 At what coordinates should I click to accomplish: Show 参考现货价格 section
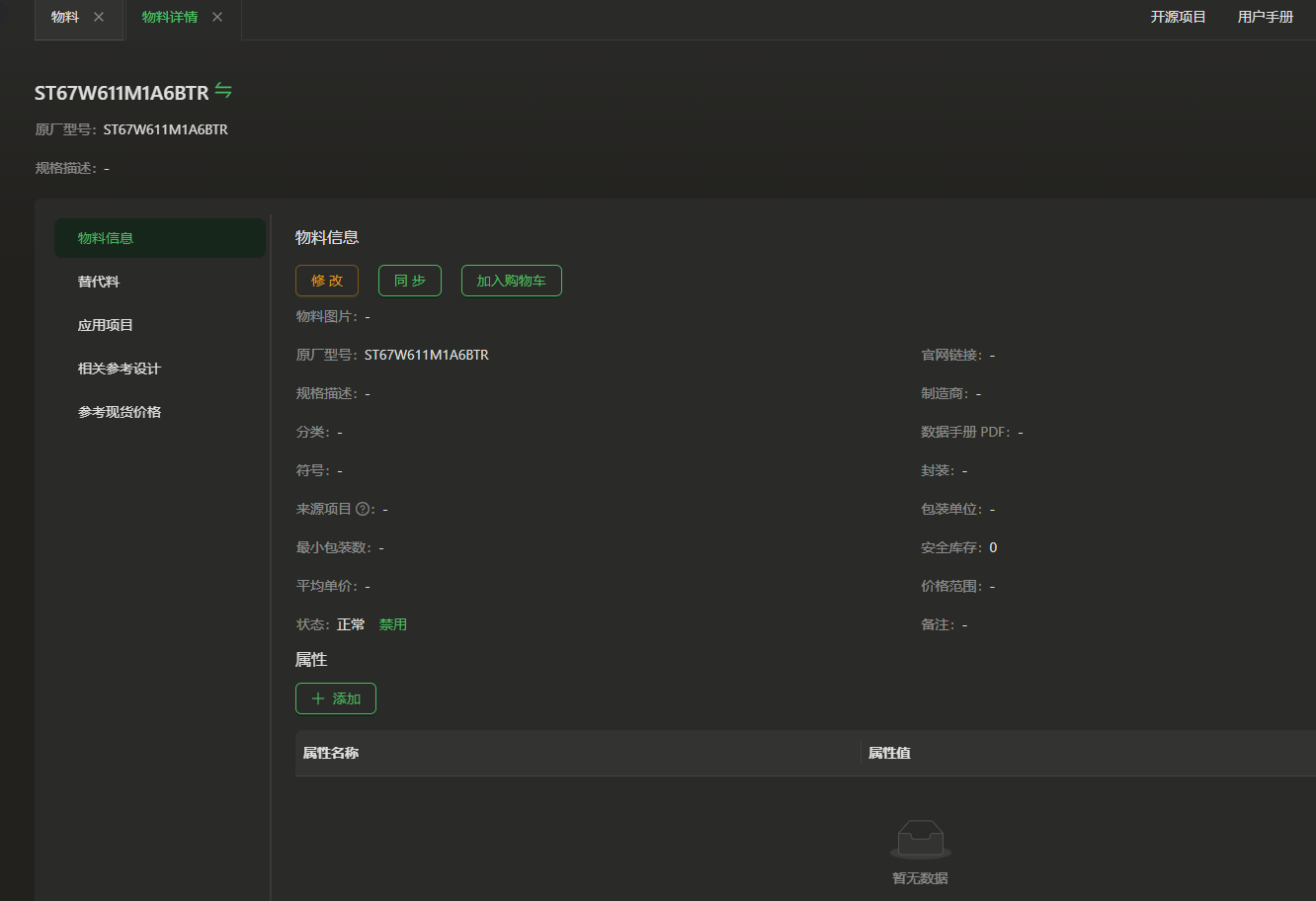coord(120,412)
